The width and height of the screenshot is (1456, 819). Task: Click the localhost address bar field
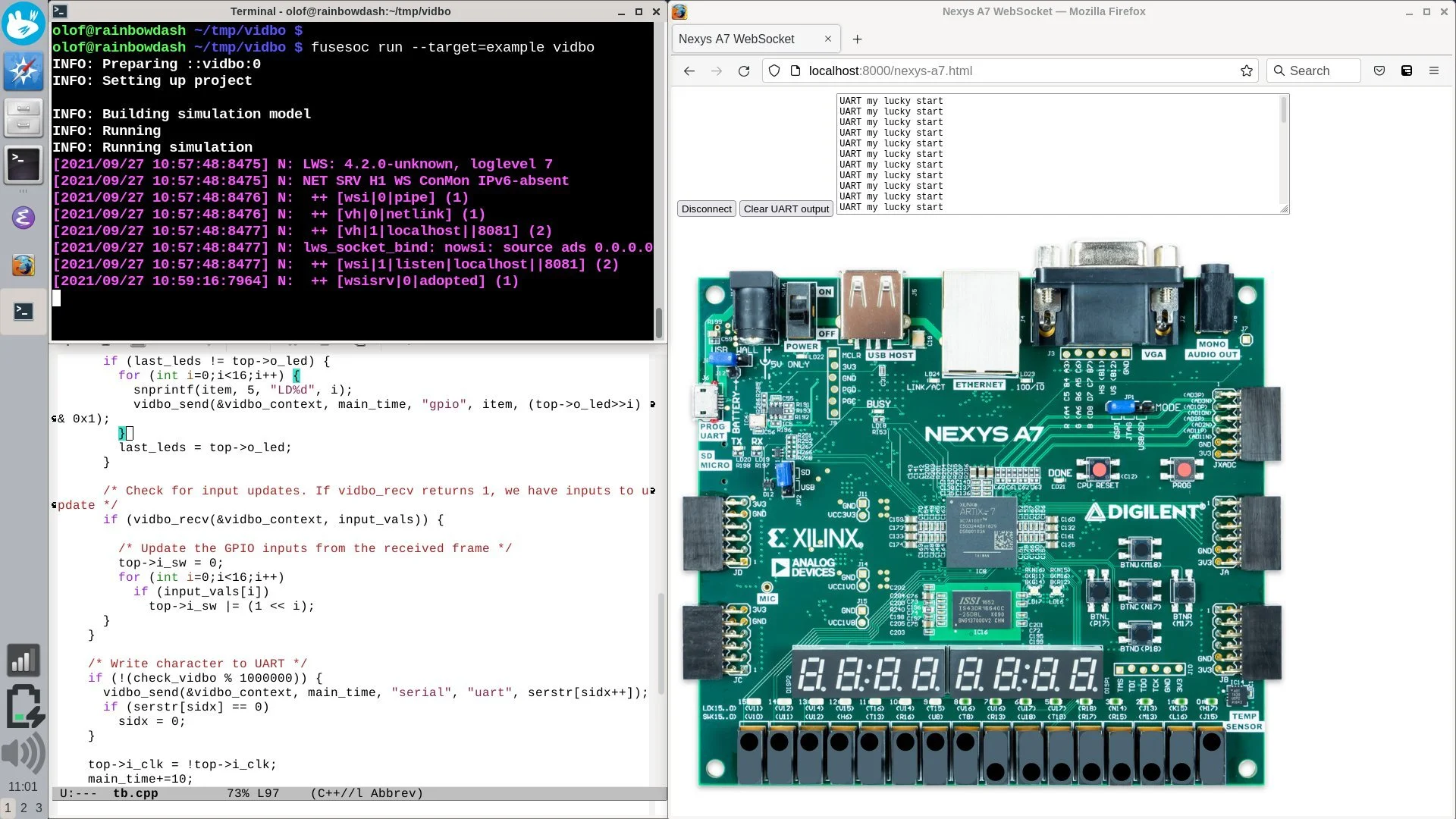(948, 71)
